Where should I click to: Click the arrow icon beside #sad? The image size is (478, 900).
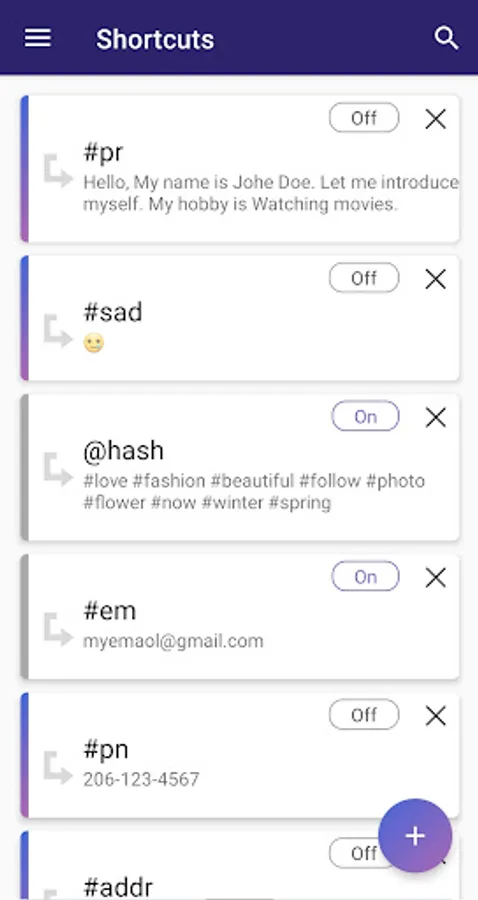coord(58,331)
